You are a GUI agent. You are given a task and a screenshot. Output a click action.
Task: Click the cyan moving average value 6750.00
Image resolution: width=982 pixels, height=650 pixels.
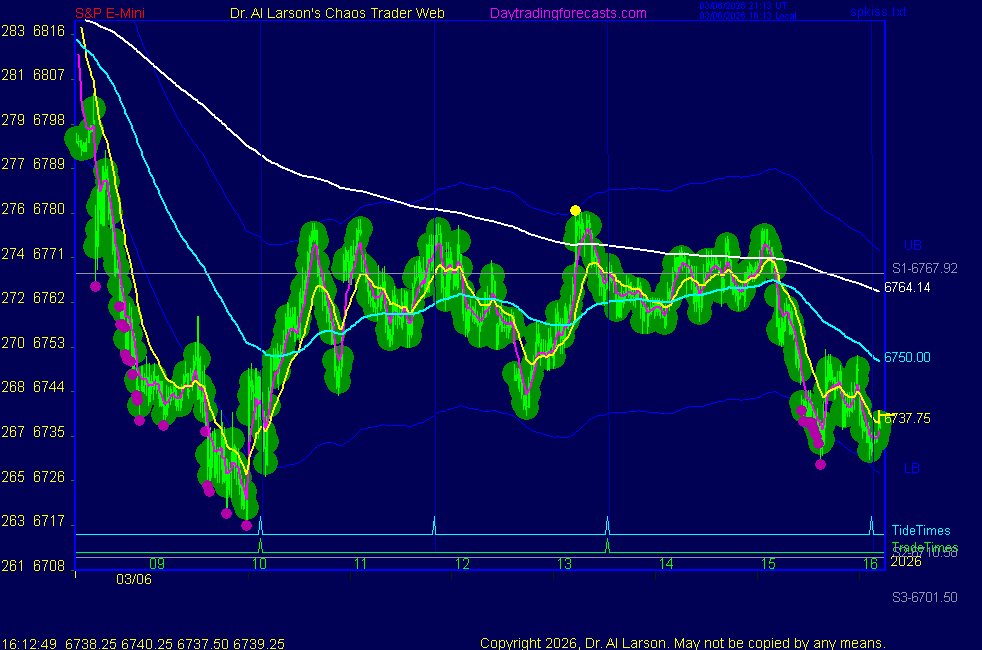tap(907, 357)
